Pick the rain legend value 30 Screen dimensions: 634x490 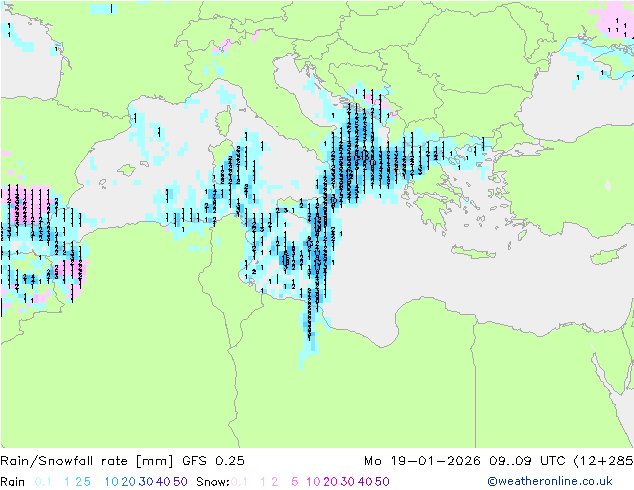pos(146,482)
